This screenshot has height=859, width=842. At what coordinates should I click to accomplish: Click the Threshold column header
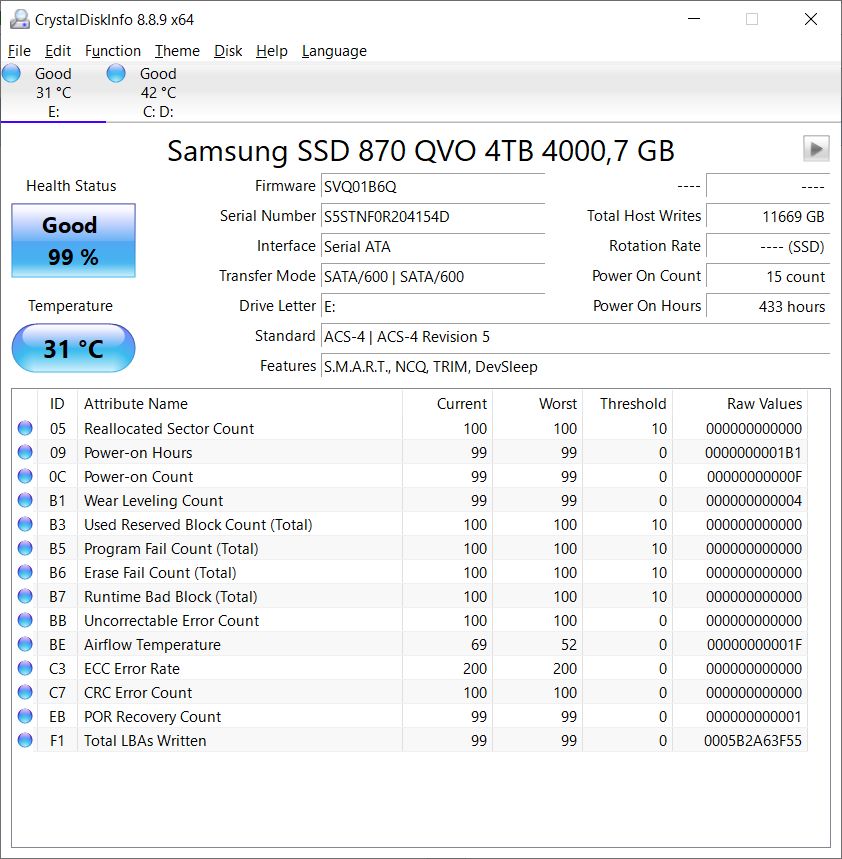627,404
